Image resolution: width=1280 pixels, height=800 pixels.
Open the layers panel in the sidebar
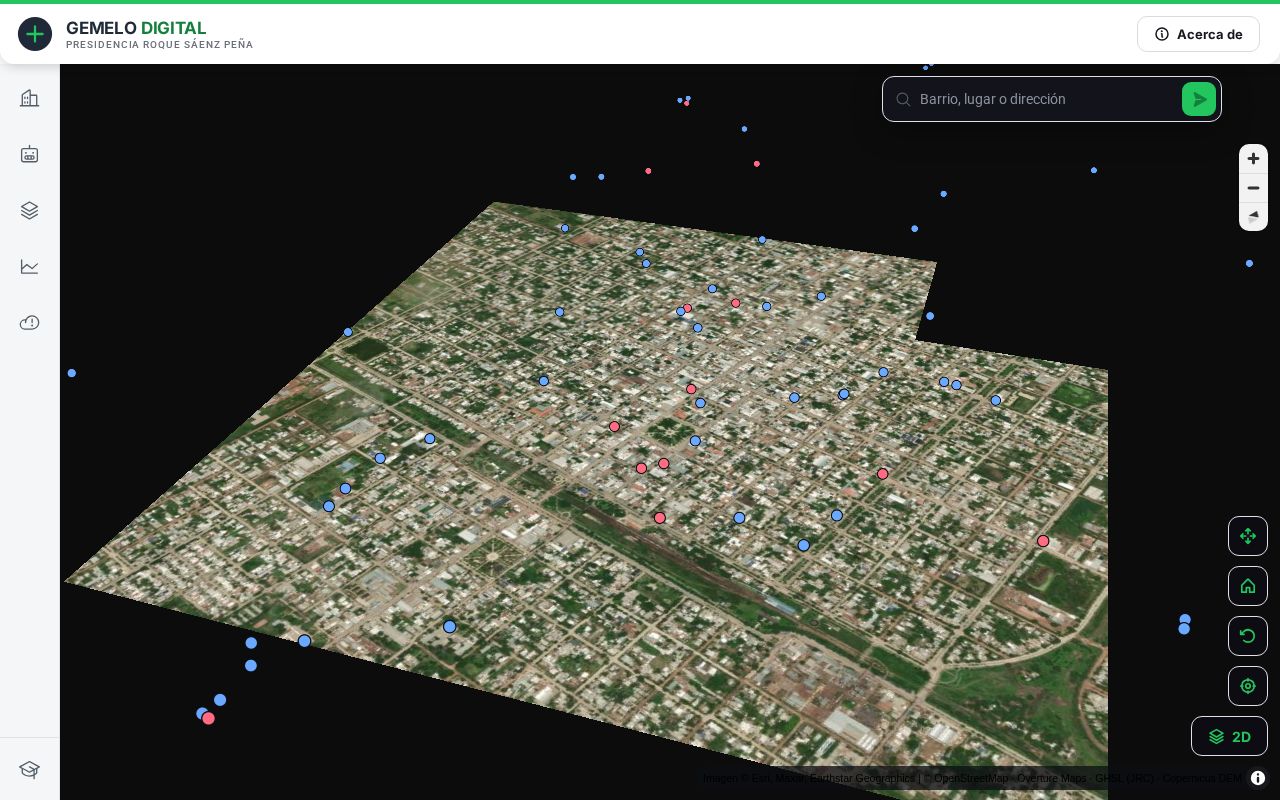pyautogui.click(x=30, y=210)
